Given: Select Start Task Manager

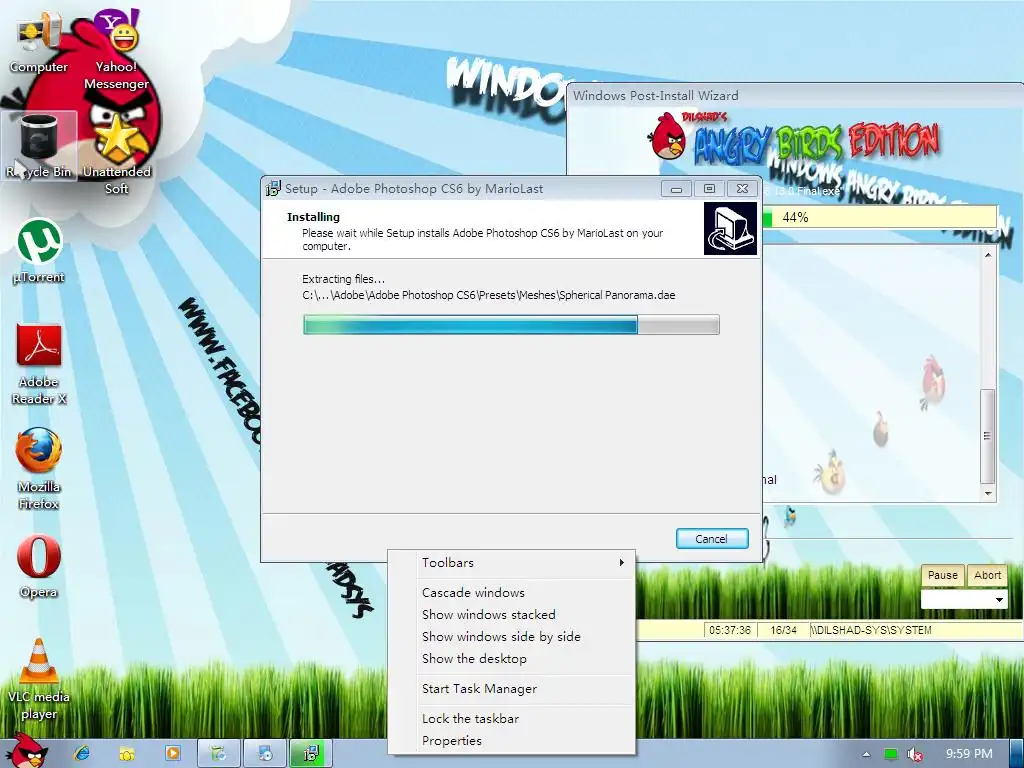Looking at the screenshot, I should point(511,688).
